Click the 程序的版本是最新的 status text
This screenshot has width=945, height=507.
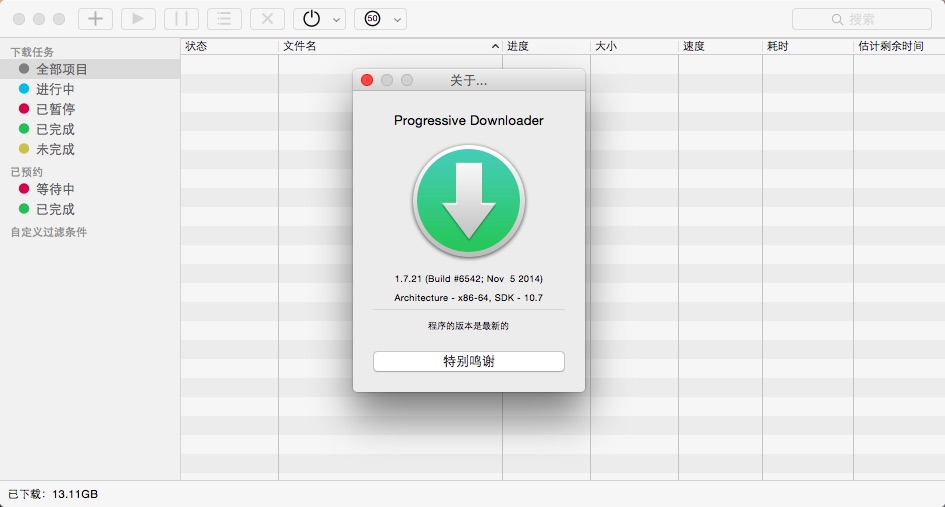pyautogui.click(x=468, y=326)
